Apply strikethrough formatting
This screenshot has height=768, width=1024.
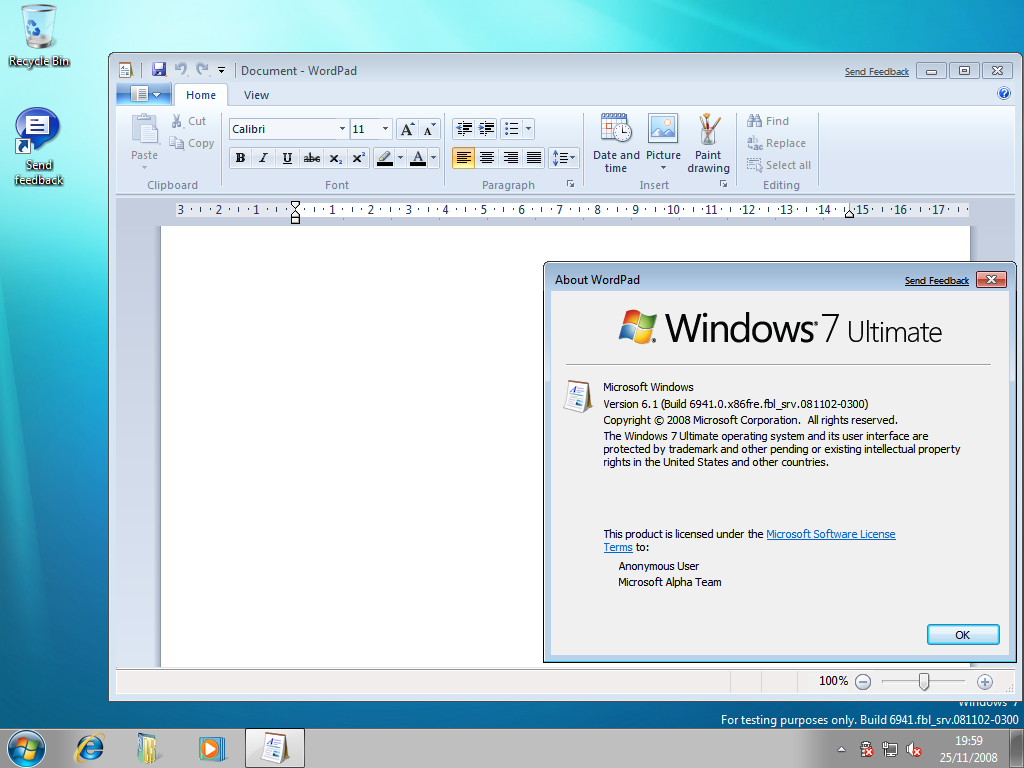312,158
